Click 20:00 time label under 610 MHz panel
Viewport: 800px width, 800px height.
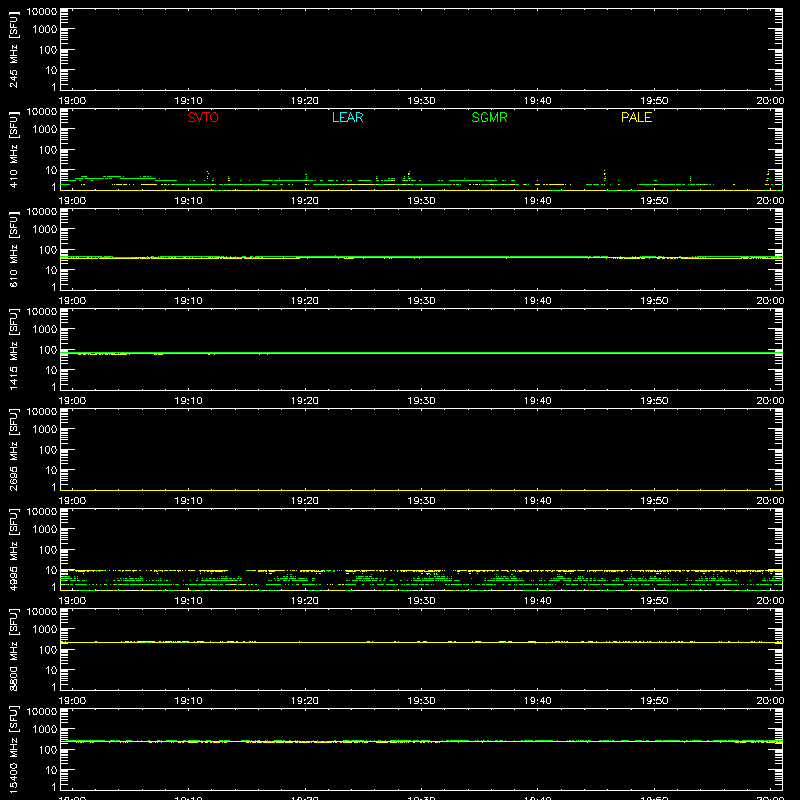[770, 301]
